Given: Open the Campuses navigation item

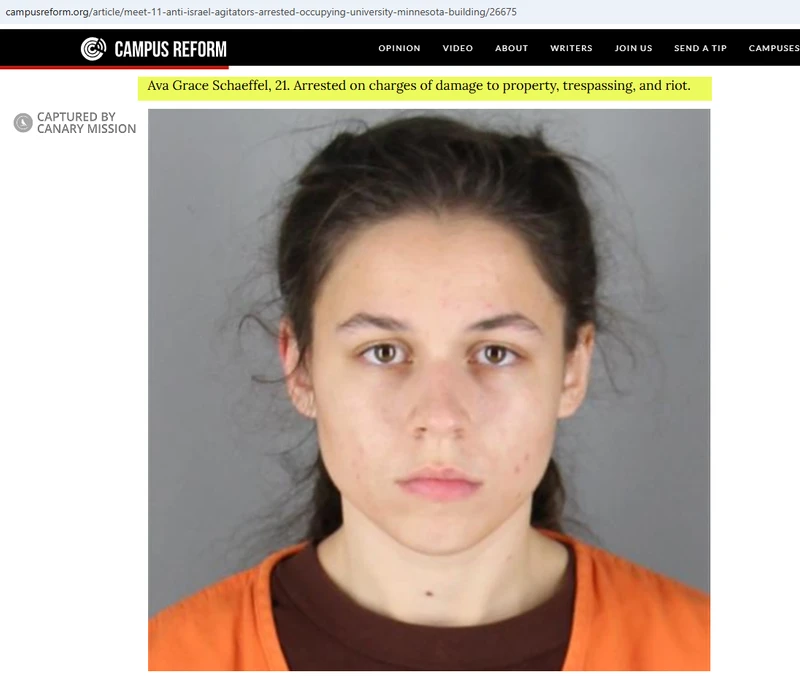Looking at the screenshot, I should pyautogui.click(x=774, y=48).
